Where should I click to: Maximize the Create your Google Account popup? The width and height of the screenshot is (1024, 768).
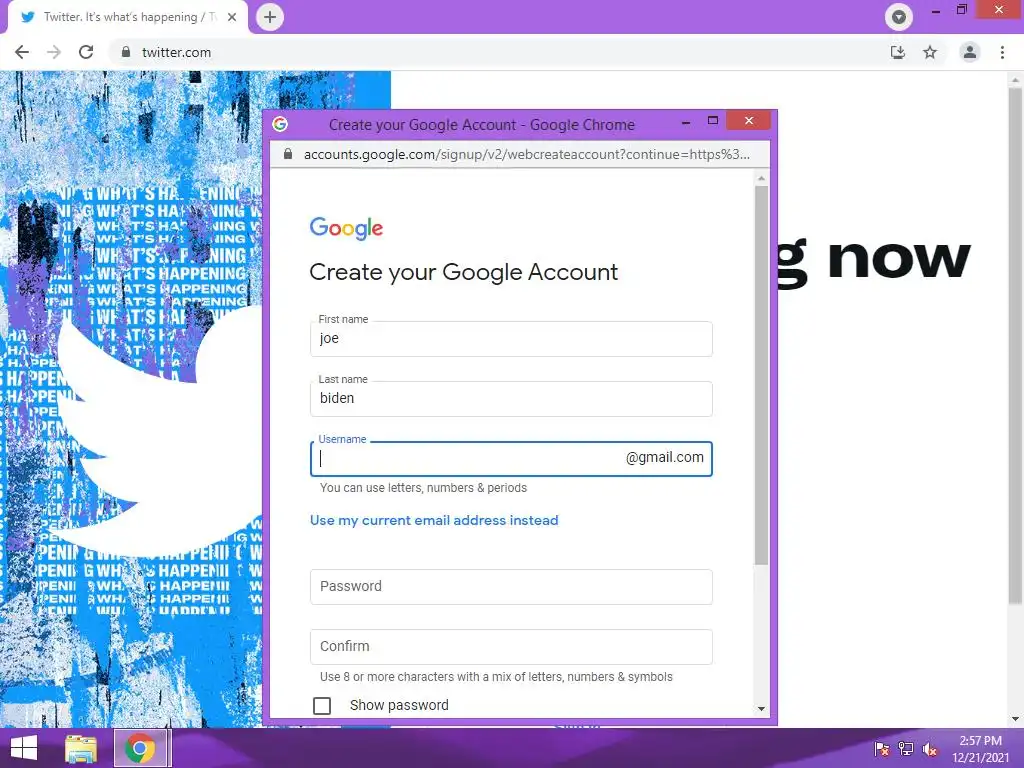(712, 121)
